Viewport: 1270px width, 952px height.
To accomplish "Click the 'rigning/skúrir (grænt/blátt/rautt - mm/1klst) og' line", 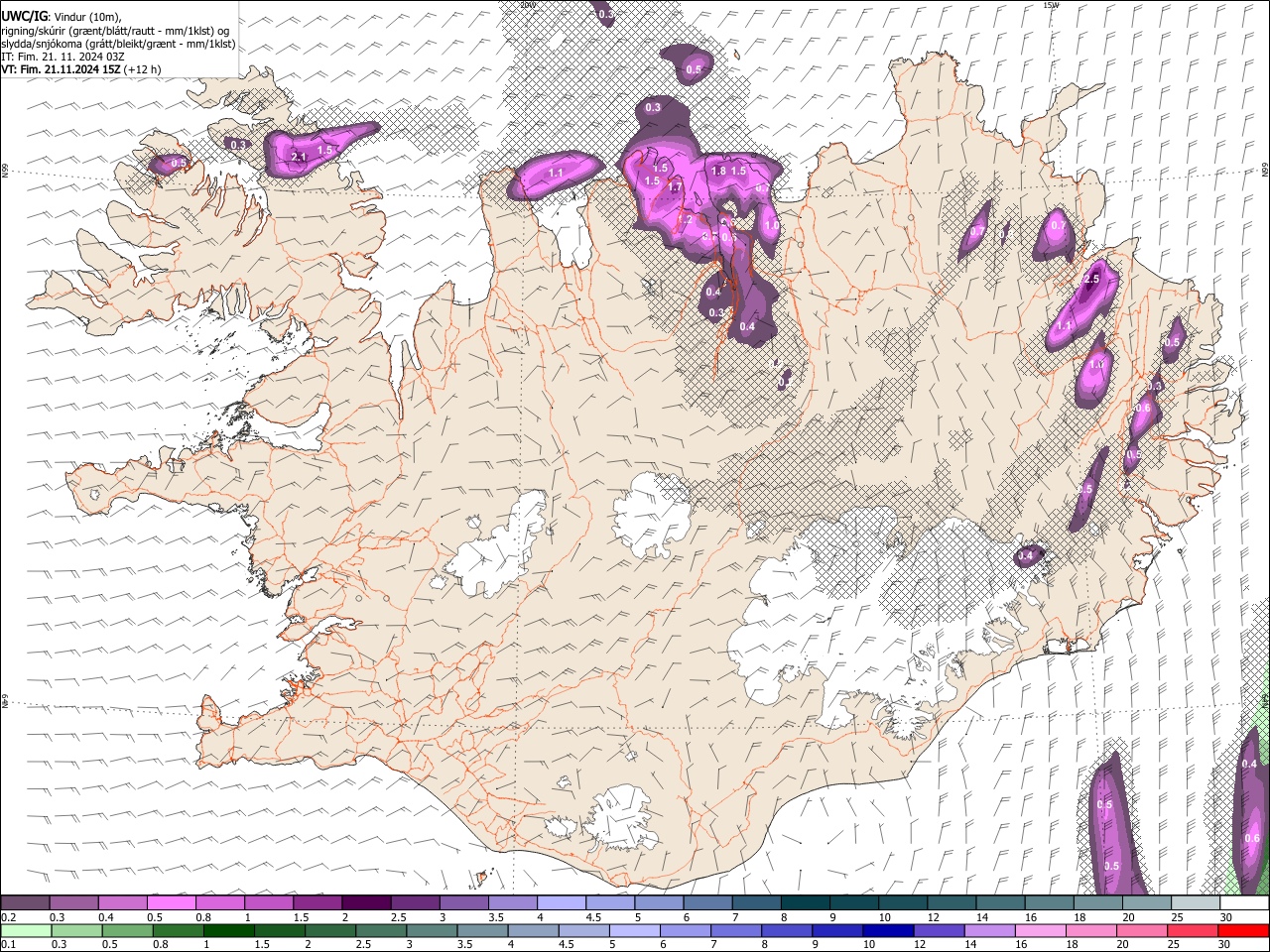I will tap(116, 30).
